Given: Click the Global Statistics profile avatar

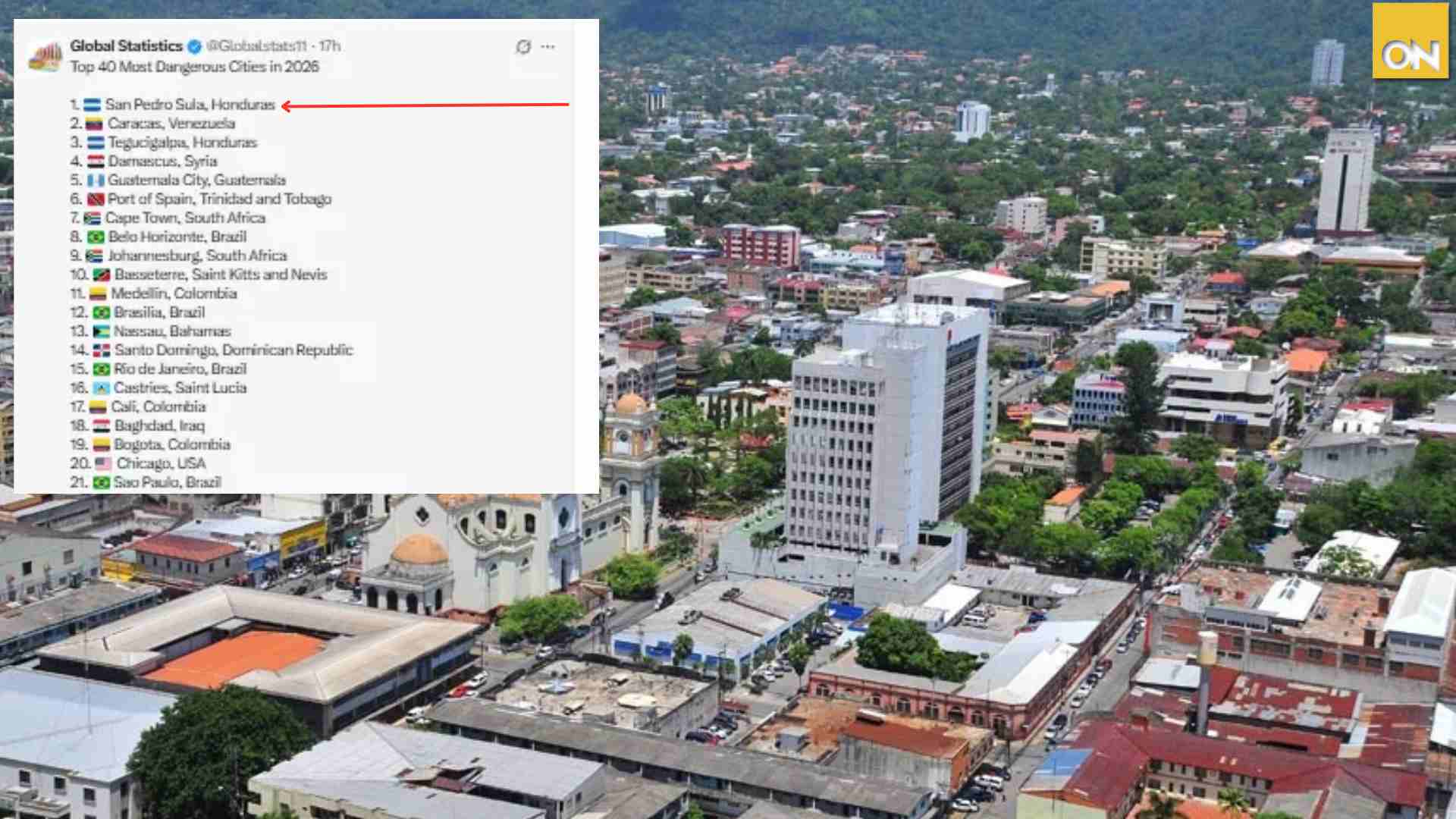Looking at the screenshot, I should (45, 57).
